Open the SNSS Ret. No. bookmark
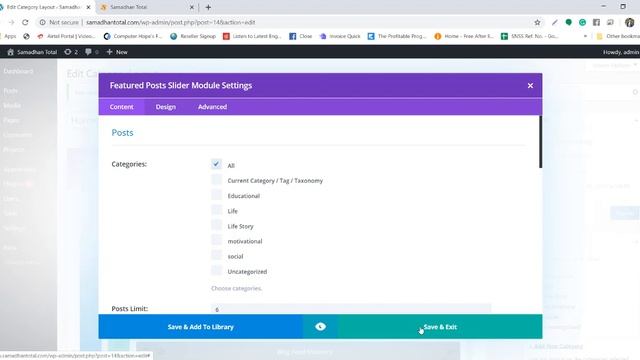This screenshot has height=360, width=640. tap(530, 36)
